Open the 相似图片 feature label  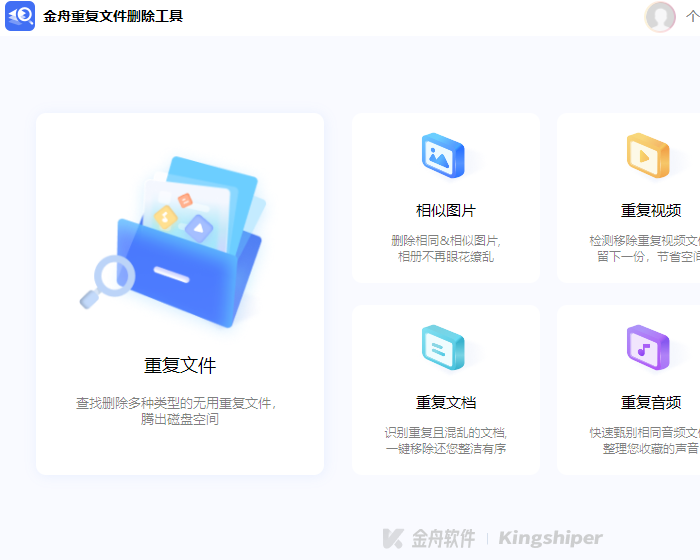[x=446, y=211]
